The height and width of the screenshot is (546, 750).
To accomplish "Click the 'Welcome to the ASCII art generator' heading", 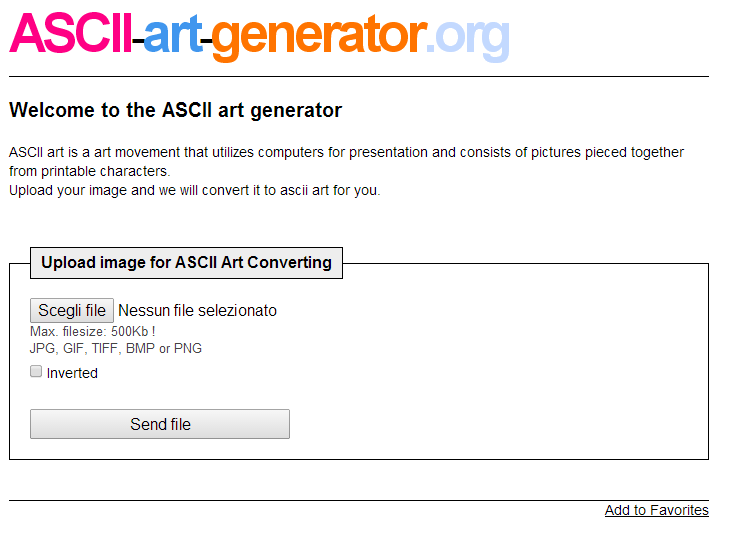I will 176,110.
